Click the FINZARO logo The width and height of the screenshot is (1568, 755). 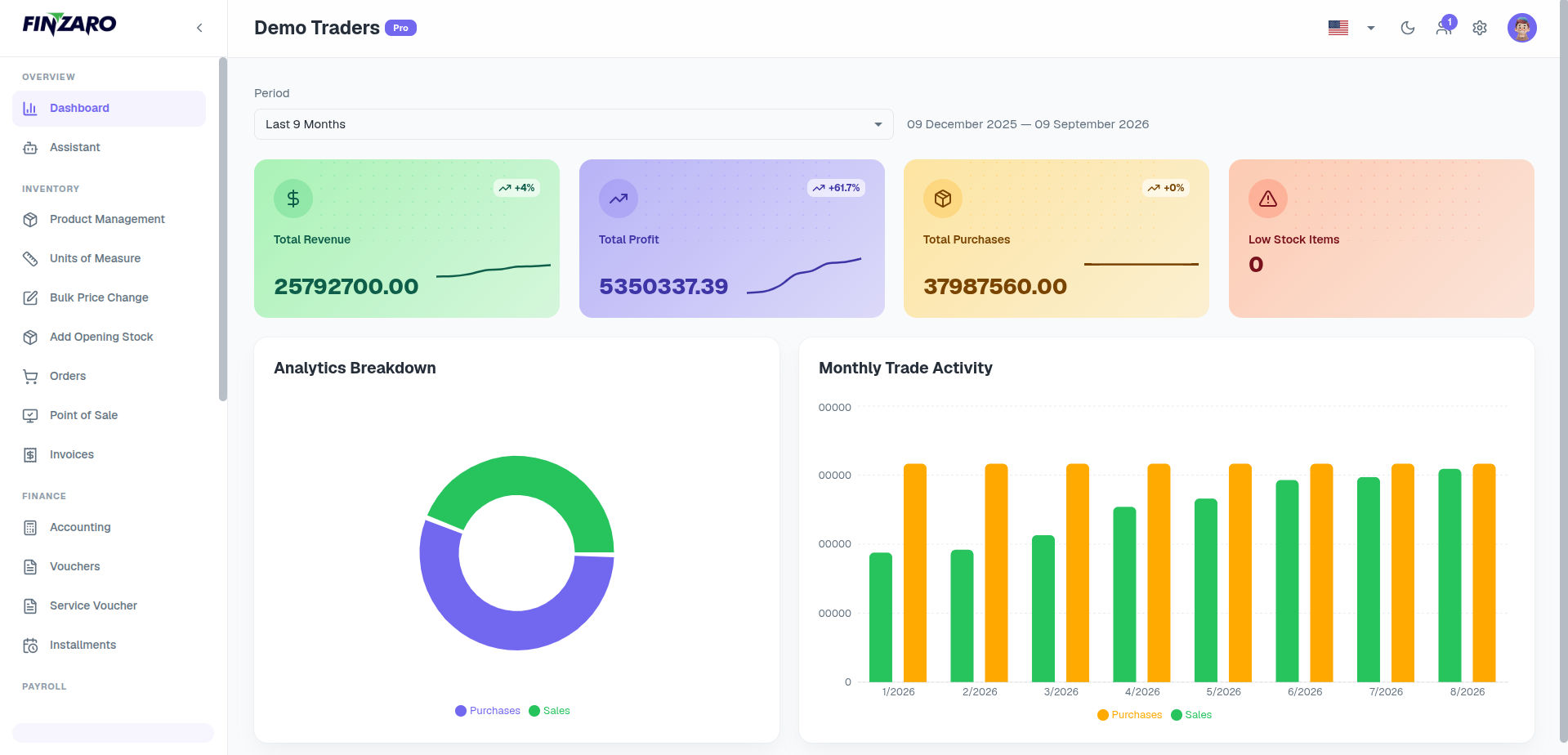pos(69,25)
